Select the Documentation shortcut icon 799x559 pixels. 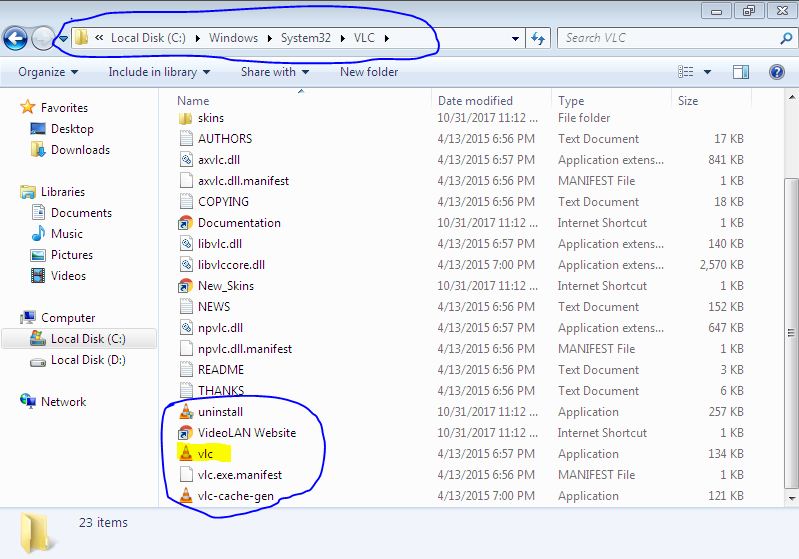[x=185, y=223]
